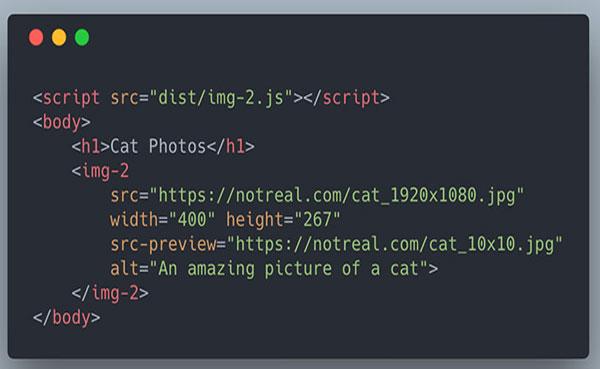
Task: Click the width attribute name
Action: click(x=134, y=220)
